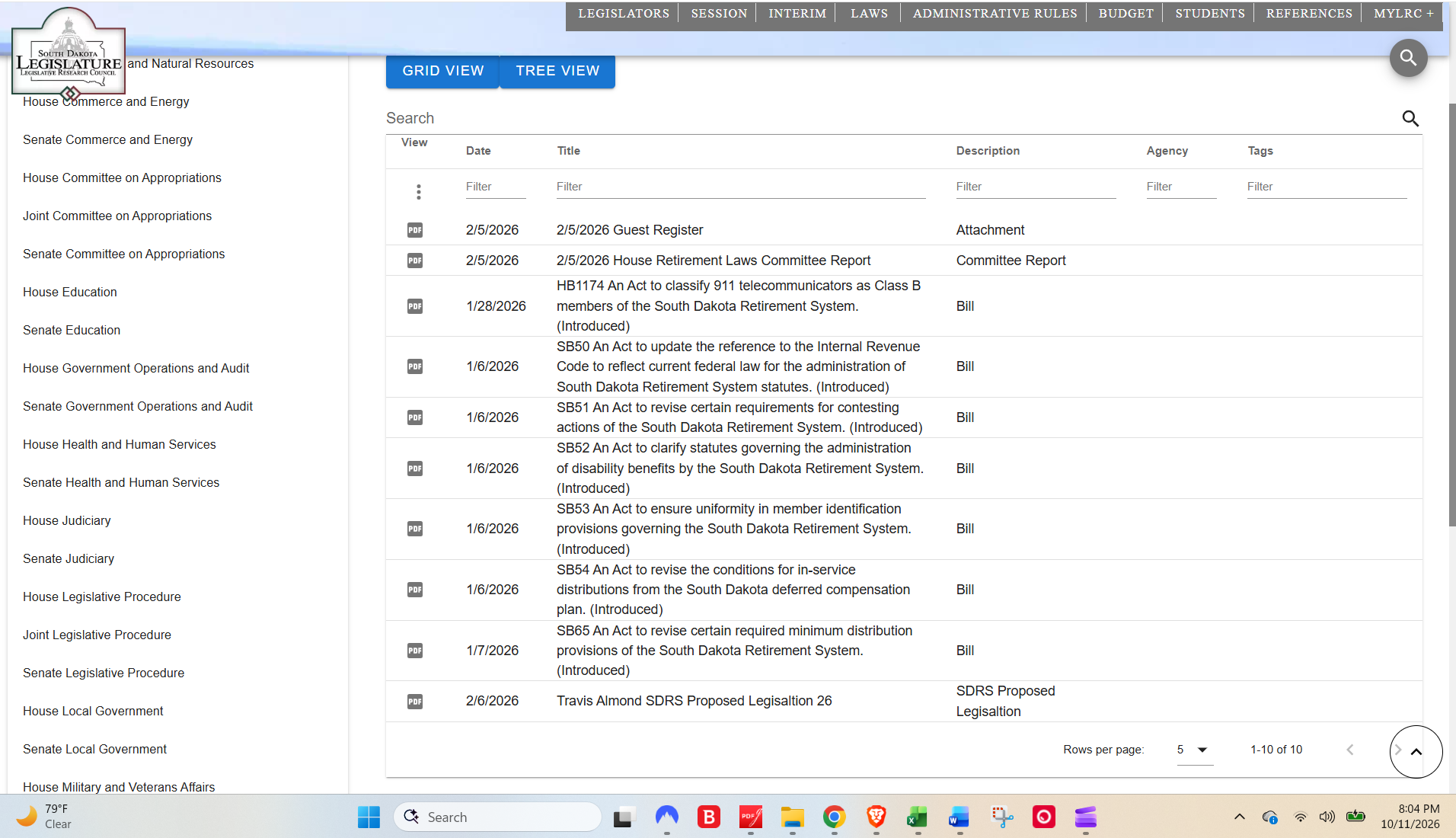Image resolution: width=1456 pixels, height=838 pixels.
Task: Expand the MYLRC + menu
Action: [1403, 14]
